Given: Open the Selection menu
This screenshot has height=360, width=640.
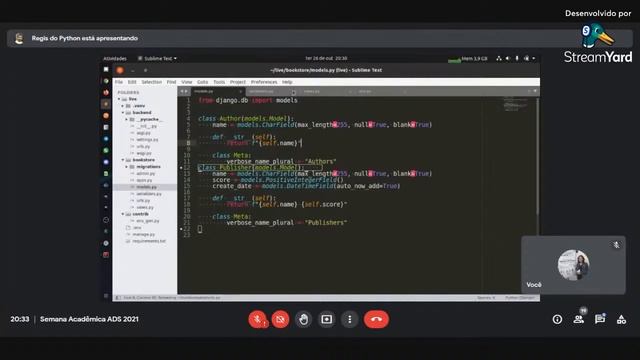Looking at the screenshot, I should coord(152,82).
